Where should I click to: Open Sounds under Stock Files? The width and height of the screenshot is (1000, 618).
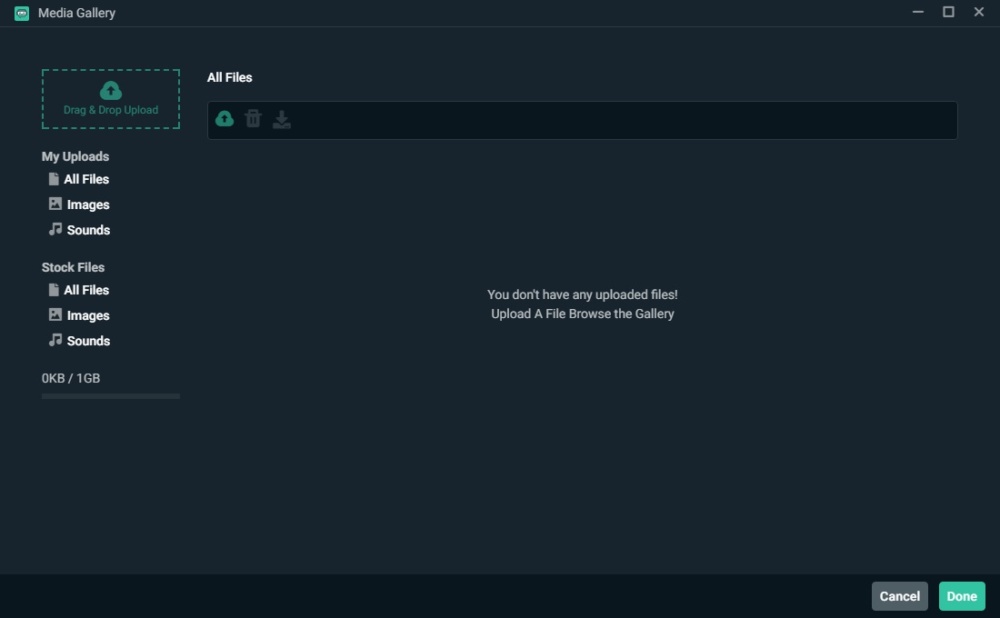[79, 341]
